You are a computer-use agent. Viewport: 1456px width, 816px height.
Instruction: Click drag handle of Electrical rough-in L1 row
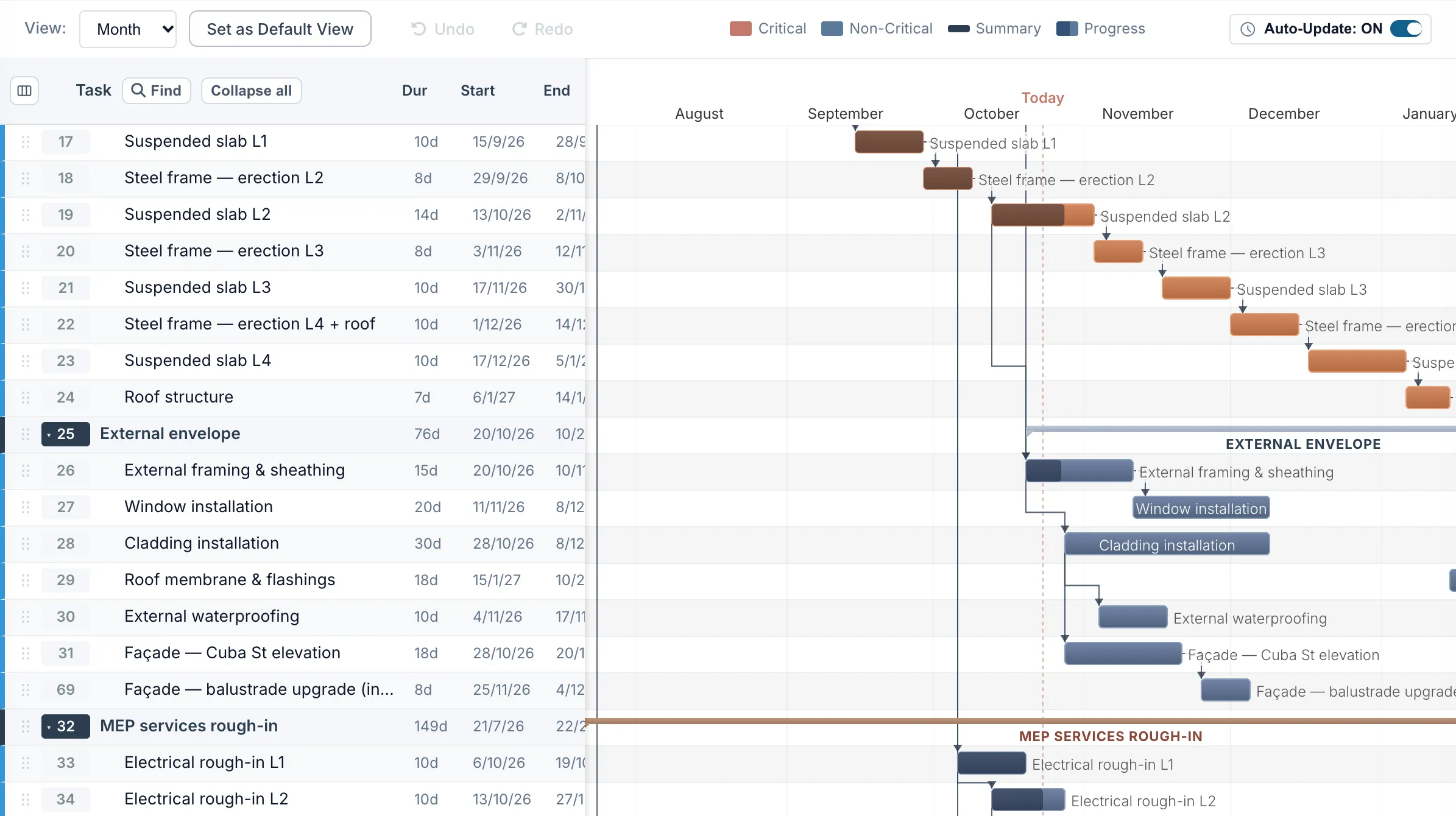26,763
